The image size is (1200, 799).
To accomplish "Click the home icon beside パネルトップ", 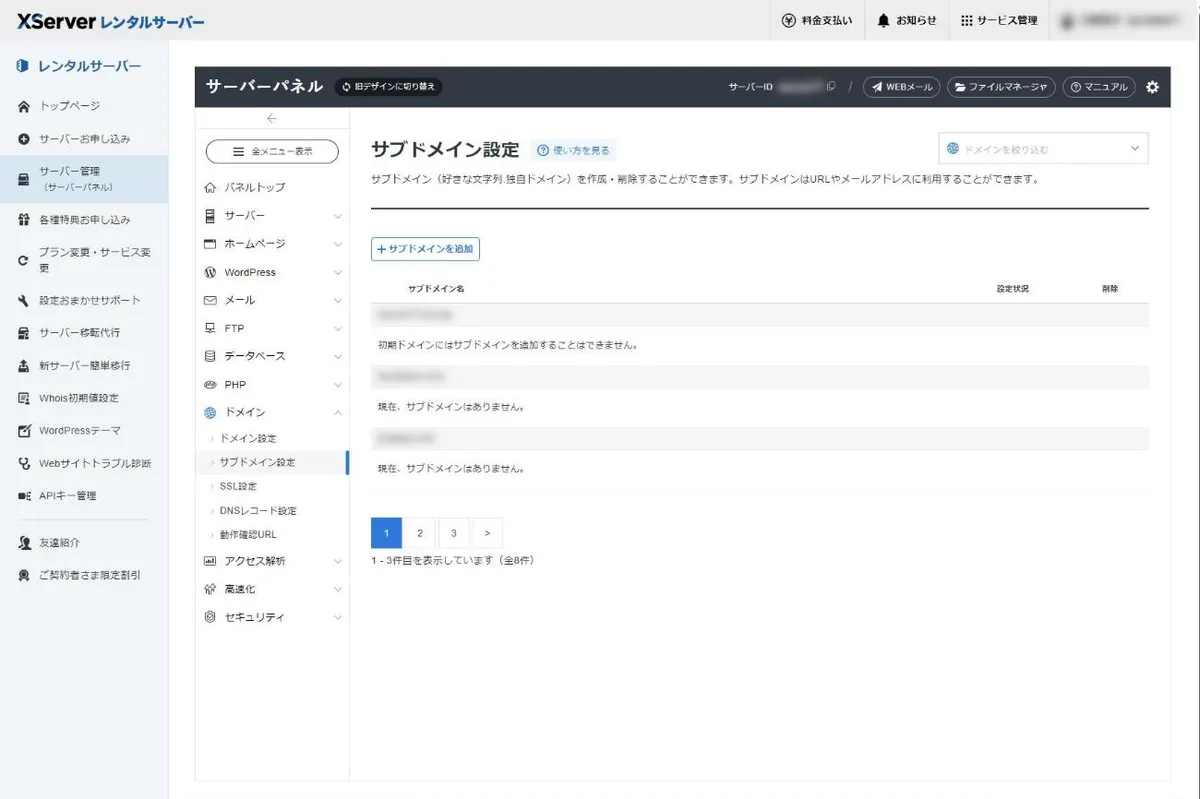I will [x=210, y=188].
